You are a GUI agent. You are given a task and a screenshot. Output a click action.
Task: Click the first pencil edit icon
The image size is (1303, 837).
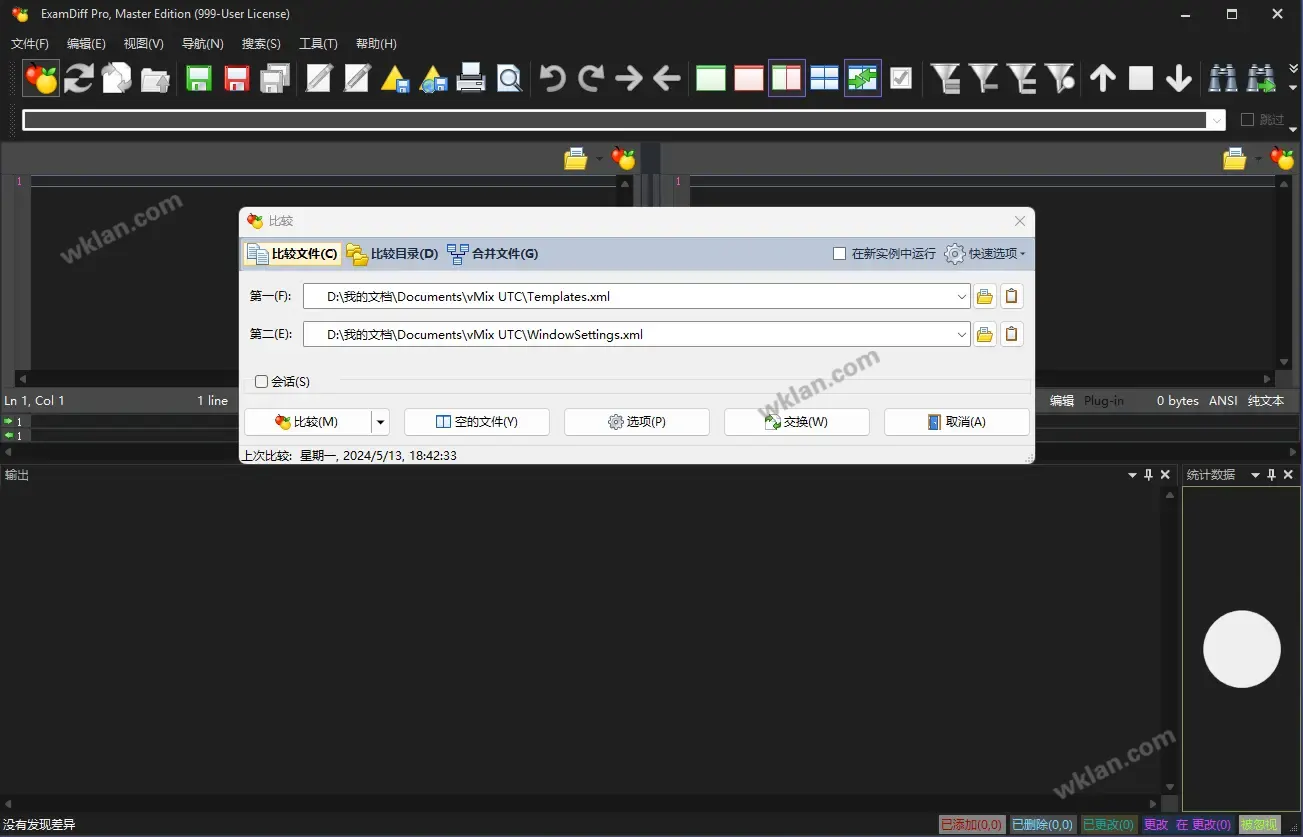(x=319, y=78)
